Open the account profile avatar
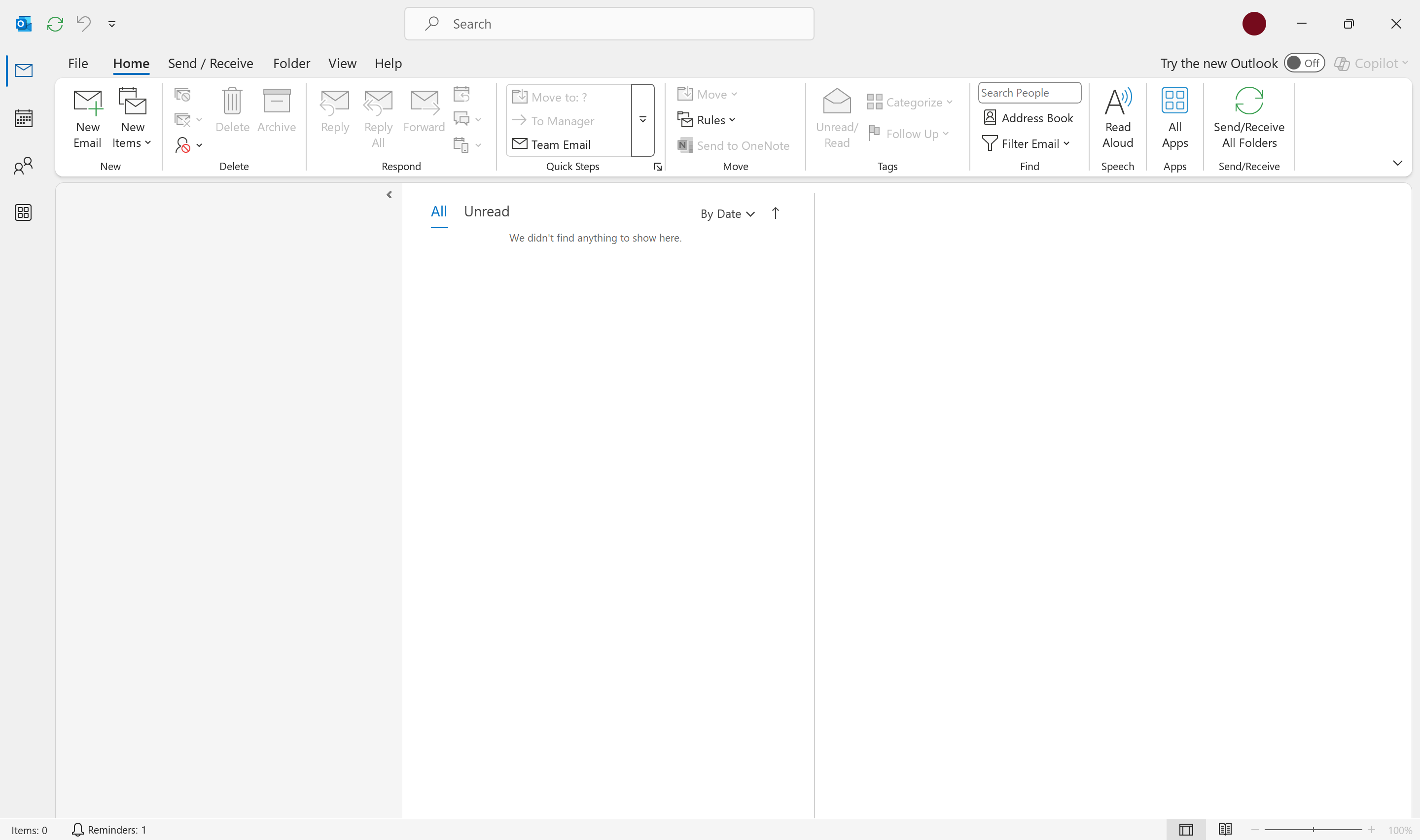Viewport: 1420px width, 840px height. click(x=1254, y=24)
